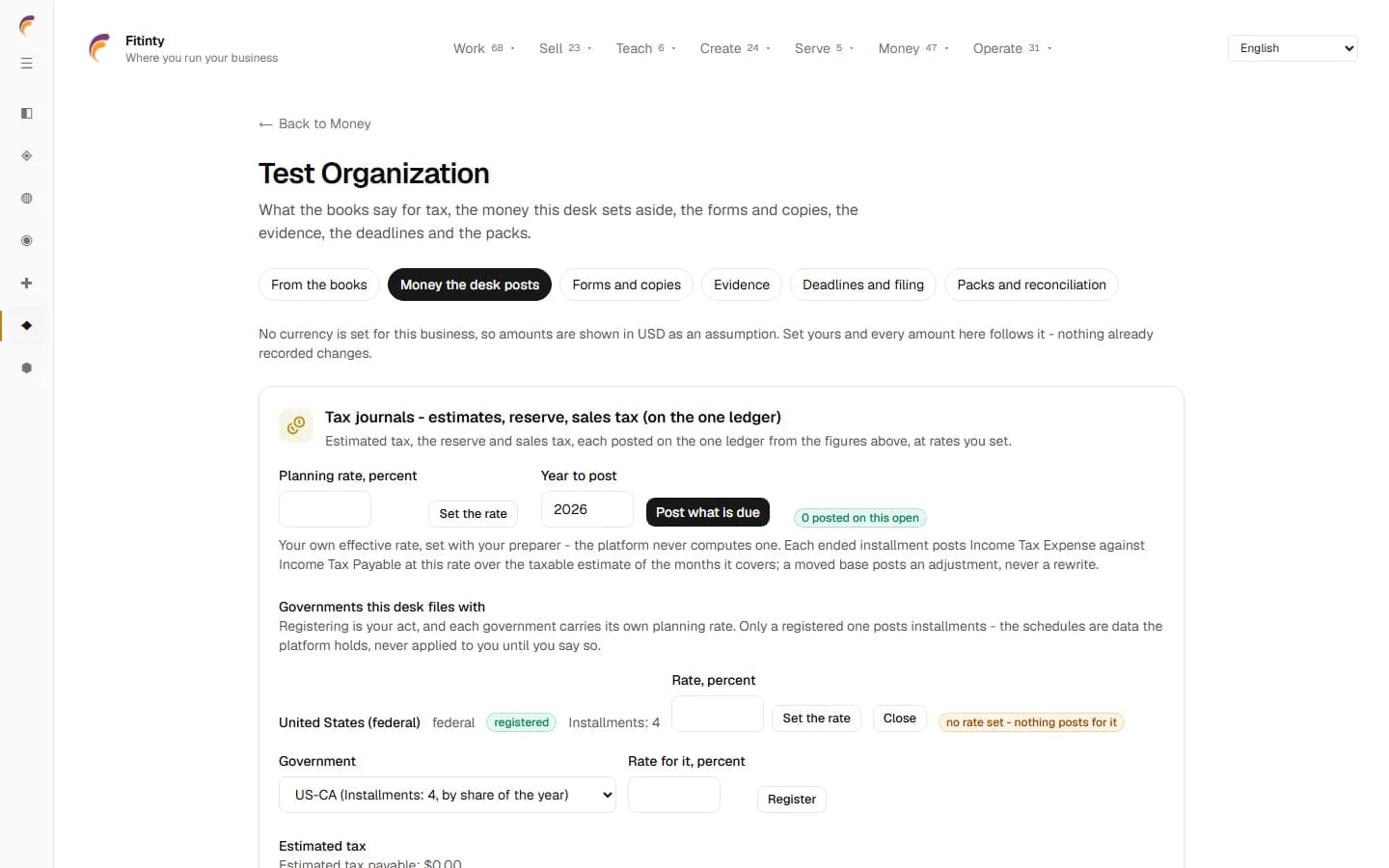Image resolution: width=1389 pixels, height=868 pixels.
Task: Click Post what is due button
Action: [708, 512]
